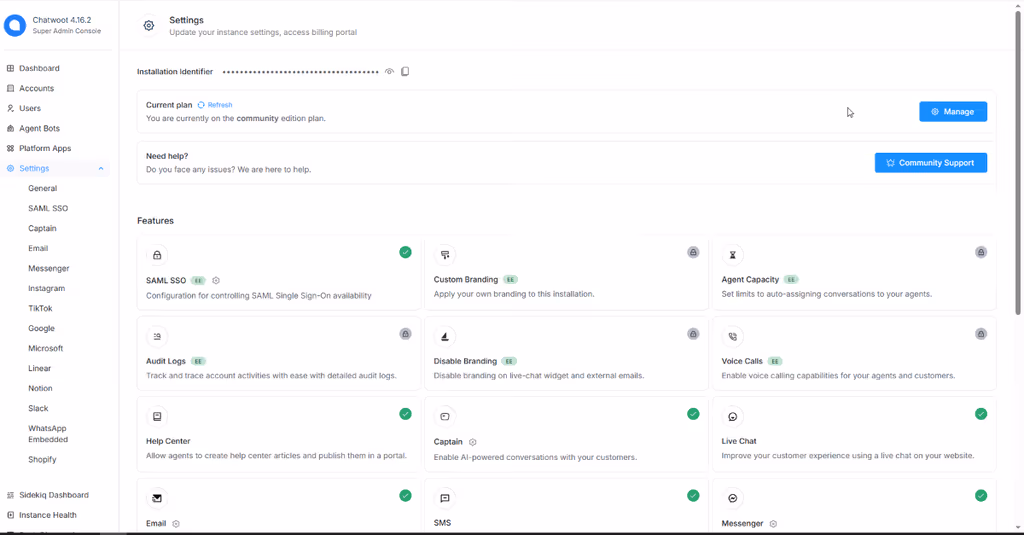Open WhatsApp Embedded settings submenu
Image resolution: width=1024 pixels, height=535 pixels.
pos(48,434)
